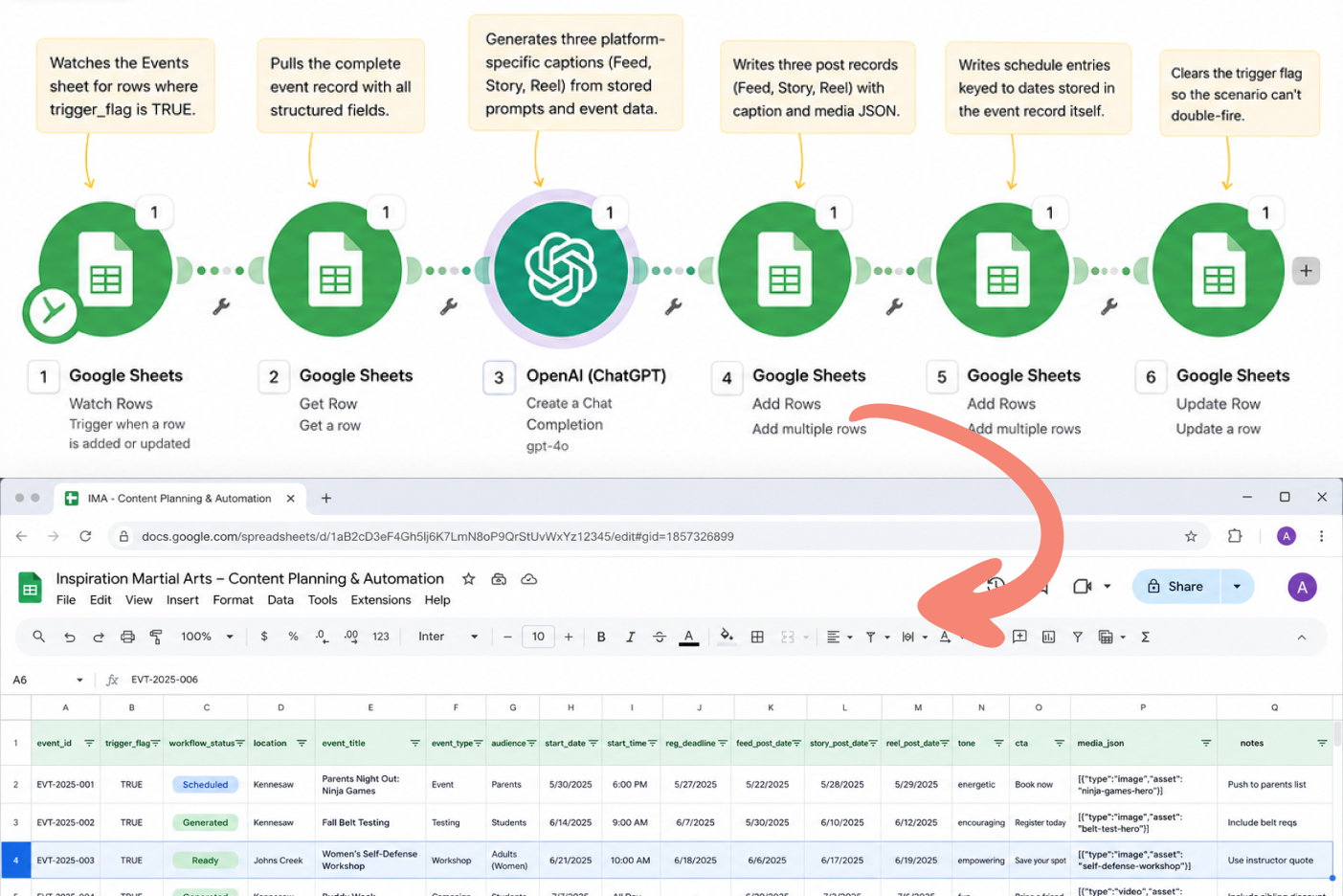Add a module with the plus button
1343x896 pixels.
[1306, 271]
